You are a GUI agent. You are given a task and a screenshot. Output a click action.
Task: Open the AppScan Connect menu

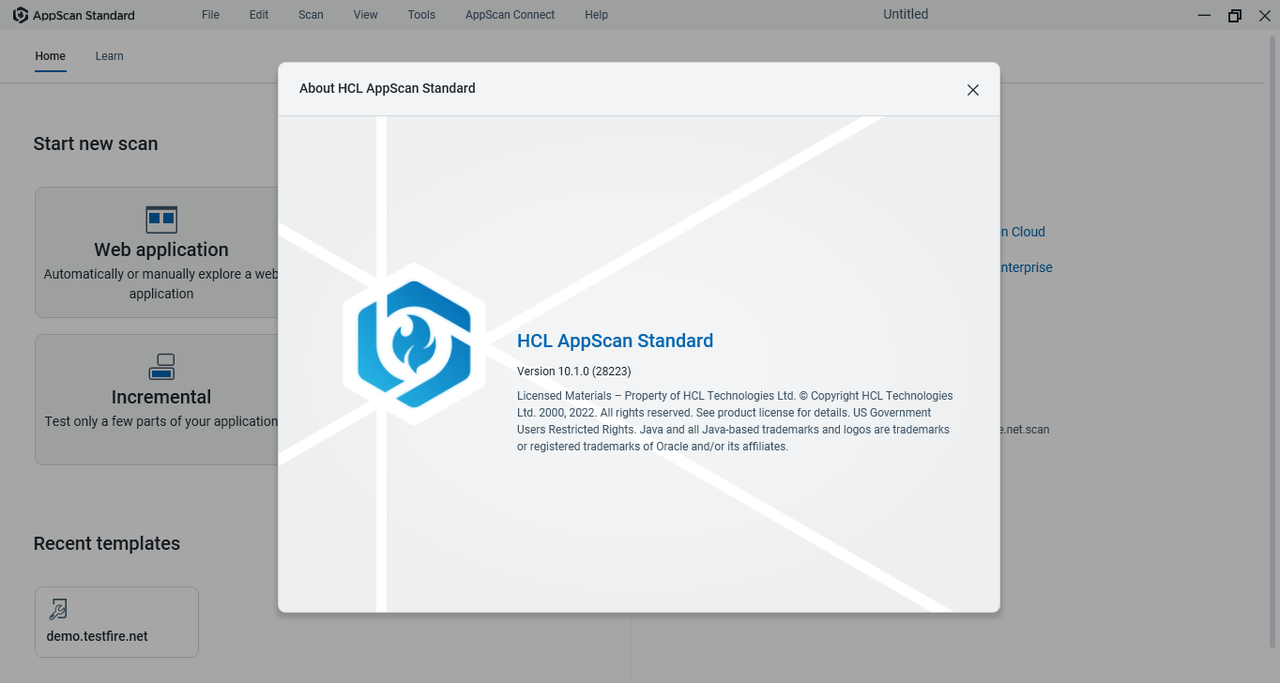(510, 15)
